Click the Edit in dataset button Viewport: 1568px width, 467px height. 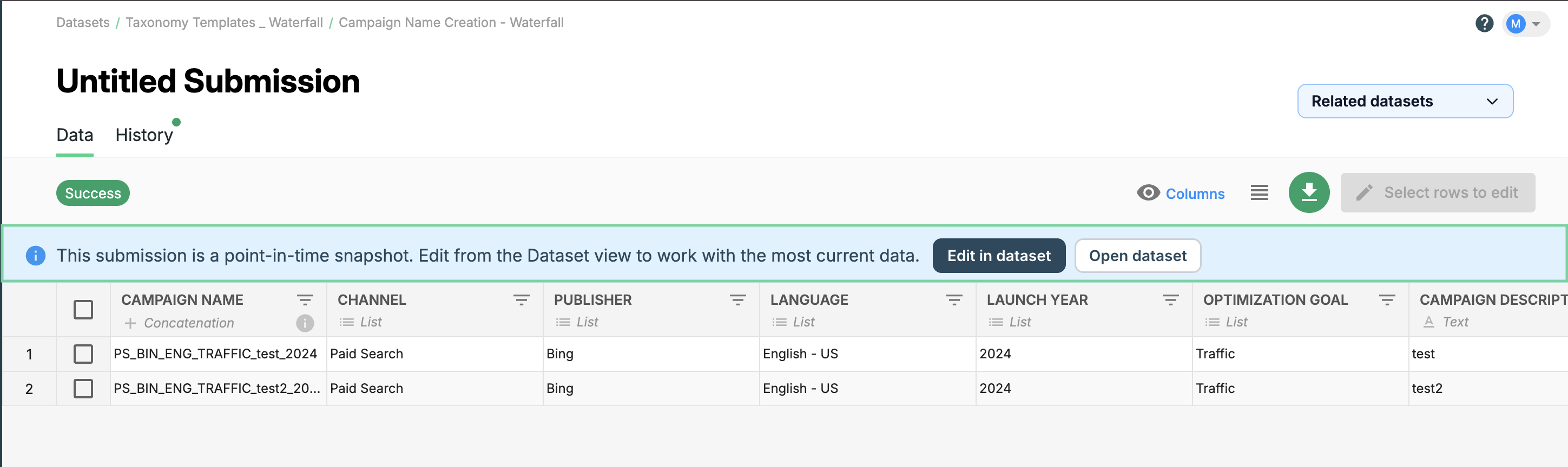coord(999,255)
